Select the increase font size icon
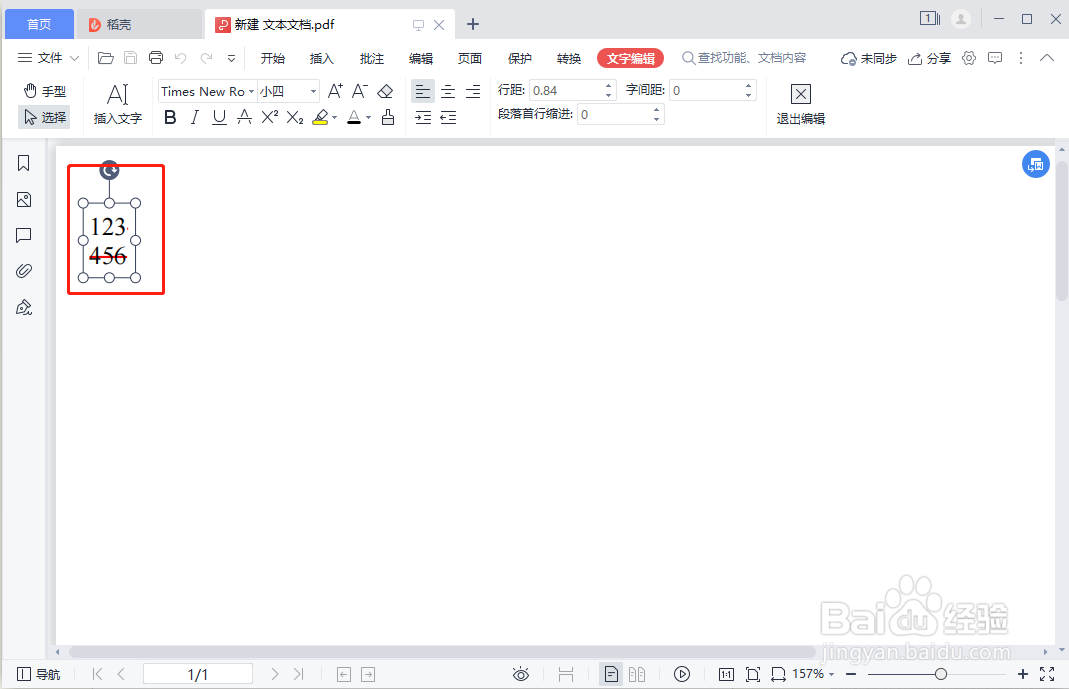Image resolution: width=1069 pixels, height=689 pixels. 334,90
